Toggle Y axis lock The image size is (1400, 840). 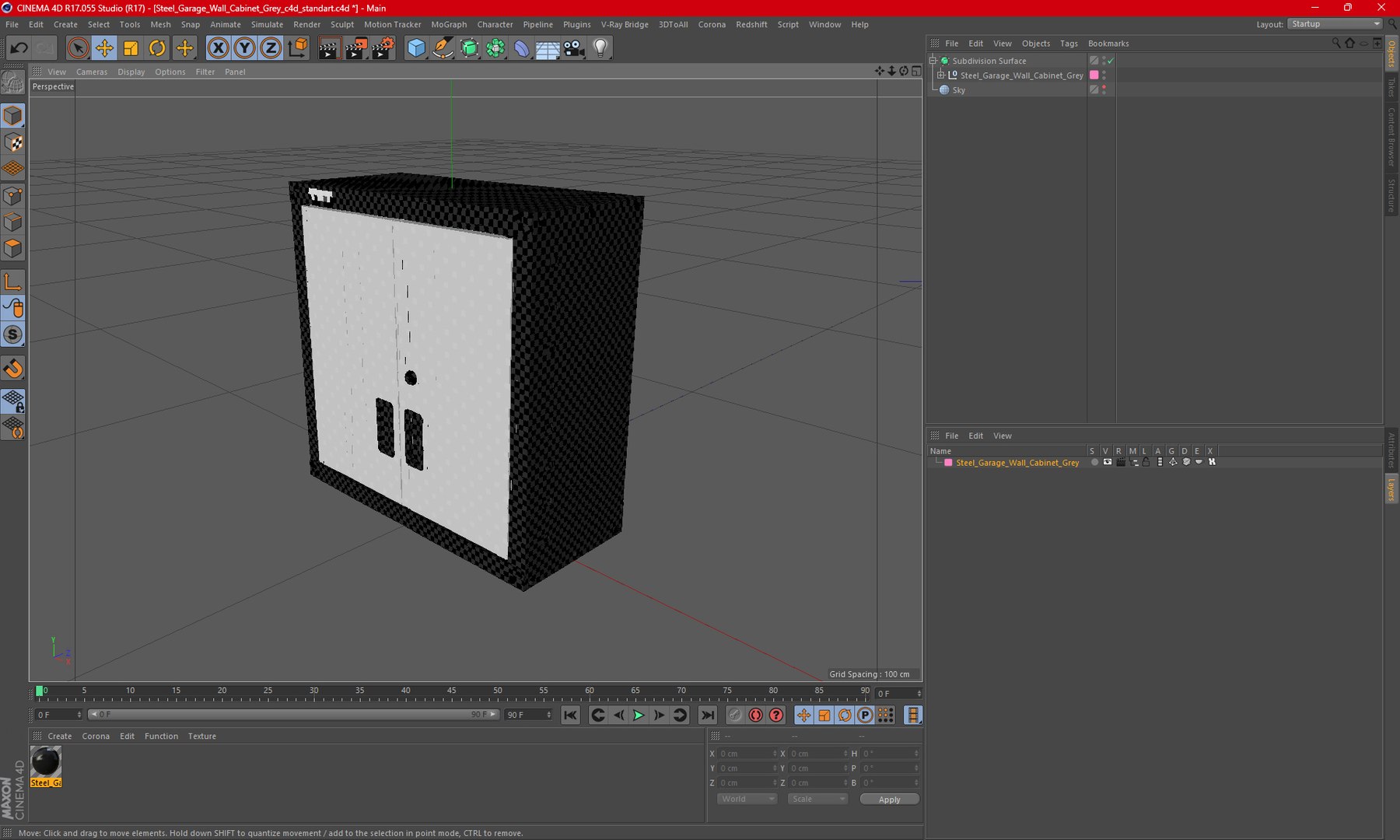[244, 48]
